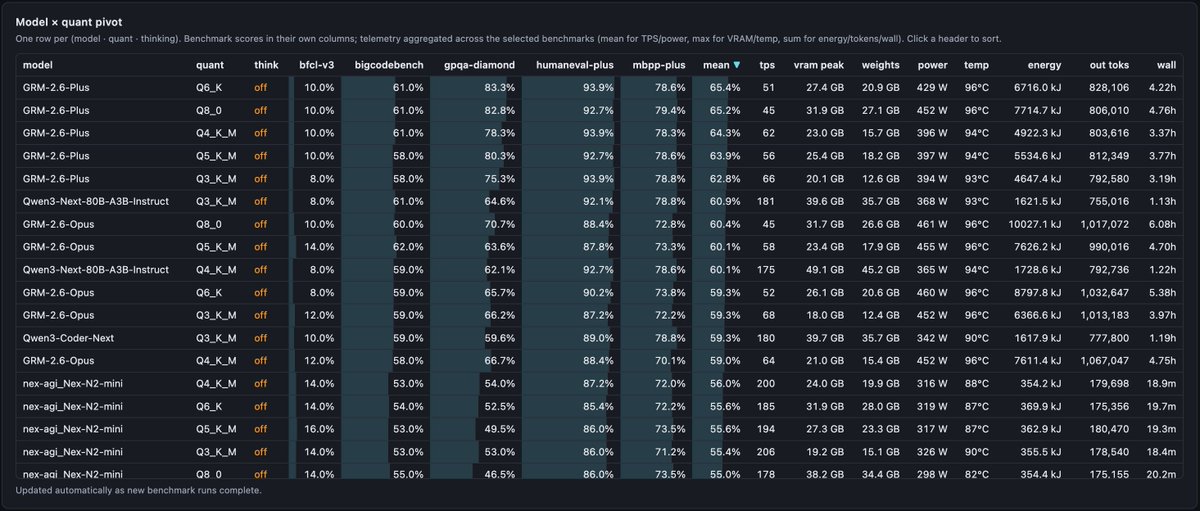The image size is (1200, 511).
Task: Click the 18.0 GB vram peak cell
Action: 826,316
